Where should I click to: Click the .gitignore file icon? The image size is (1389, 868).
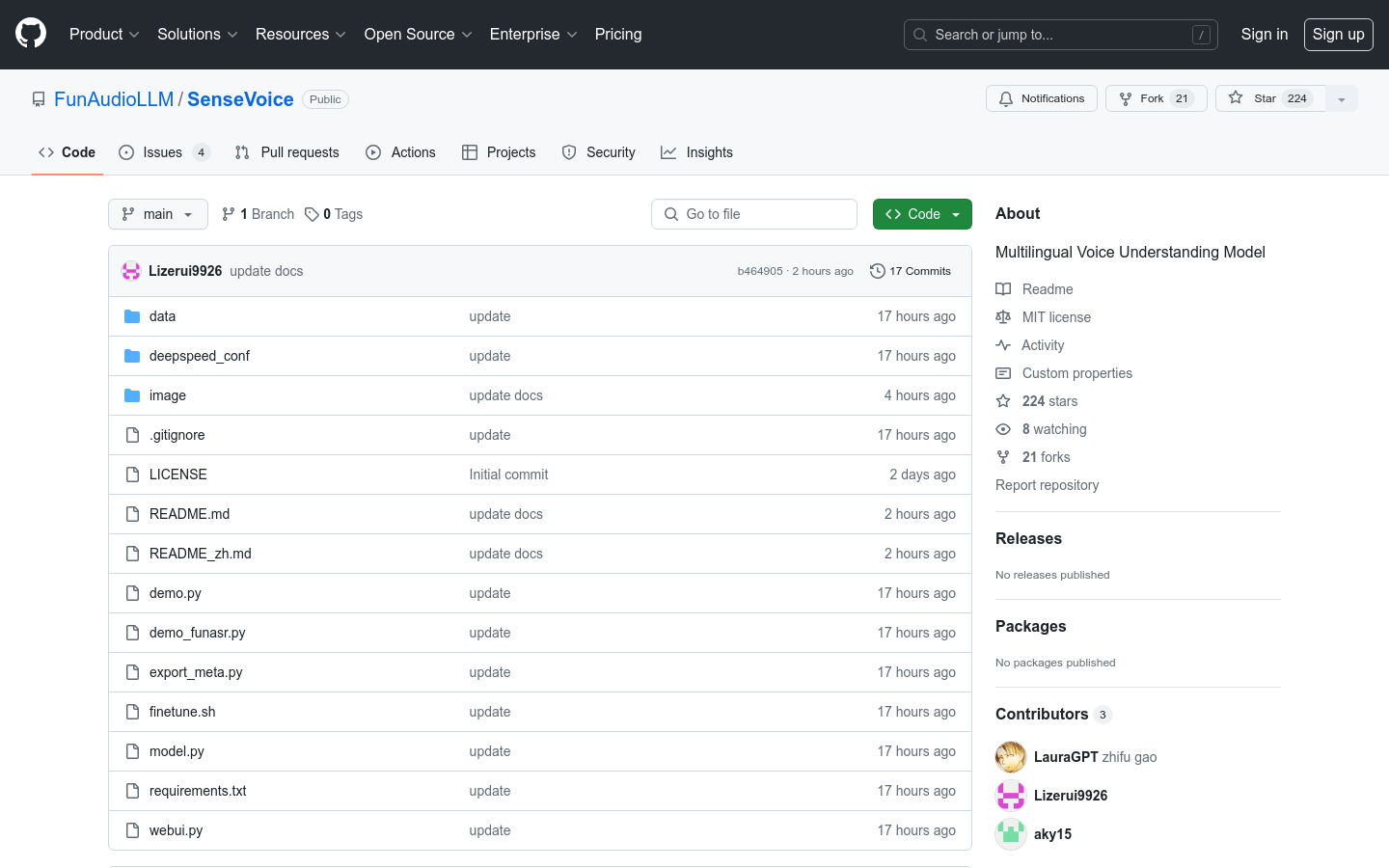pyautogui.click(x=132, y=435)
